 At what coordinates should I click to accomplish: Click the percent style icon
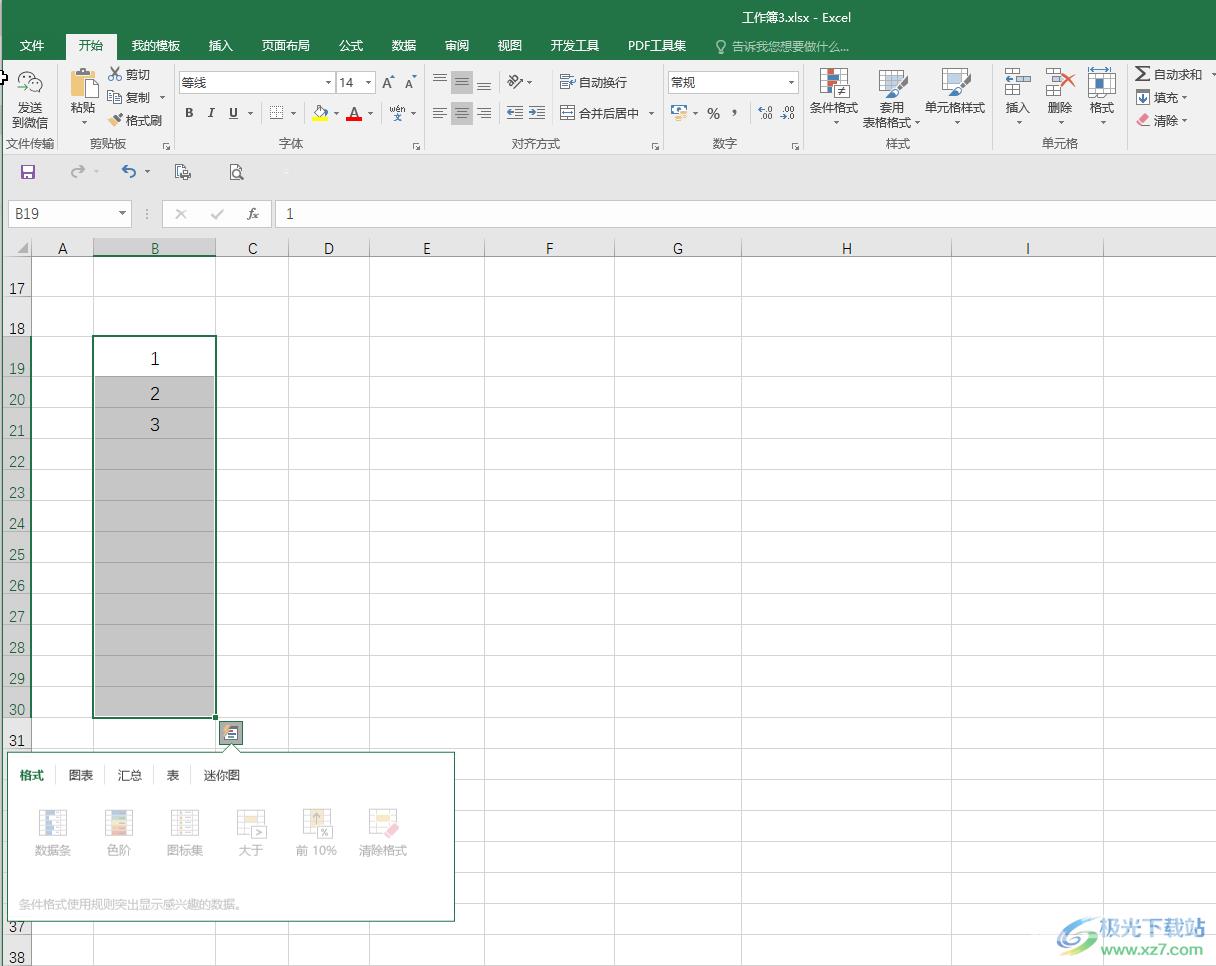click(713, 113)
